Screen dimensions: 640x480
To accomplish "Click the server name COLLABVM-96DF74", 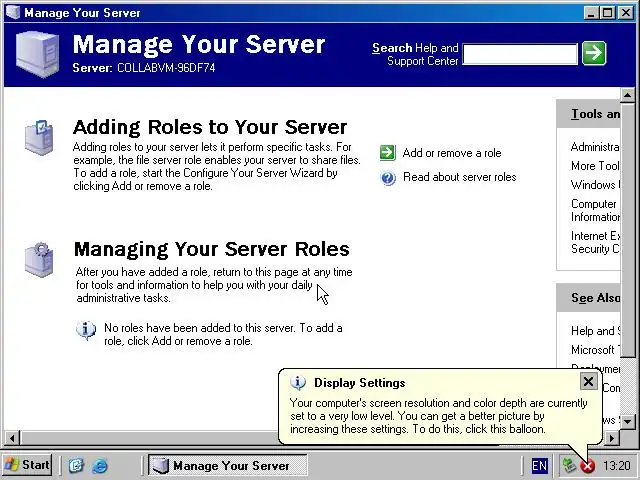I will [166, 68].
